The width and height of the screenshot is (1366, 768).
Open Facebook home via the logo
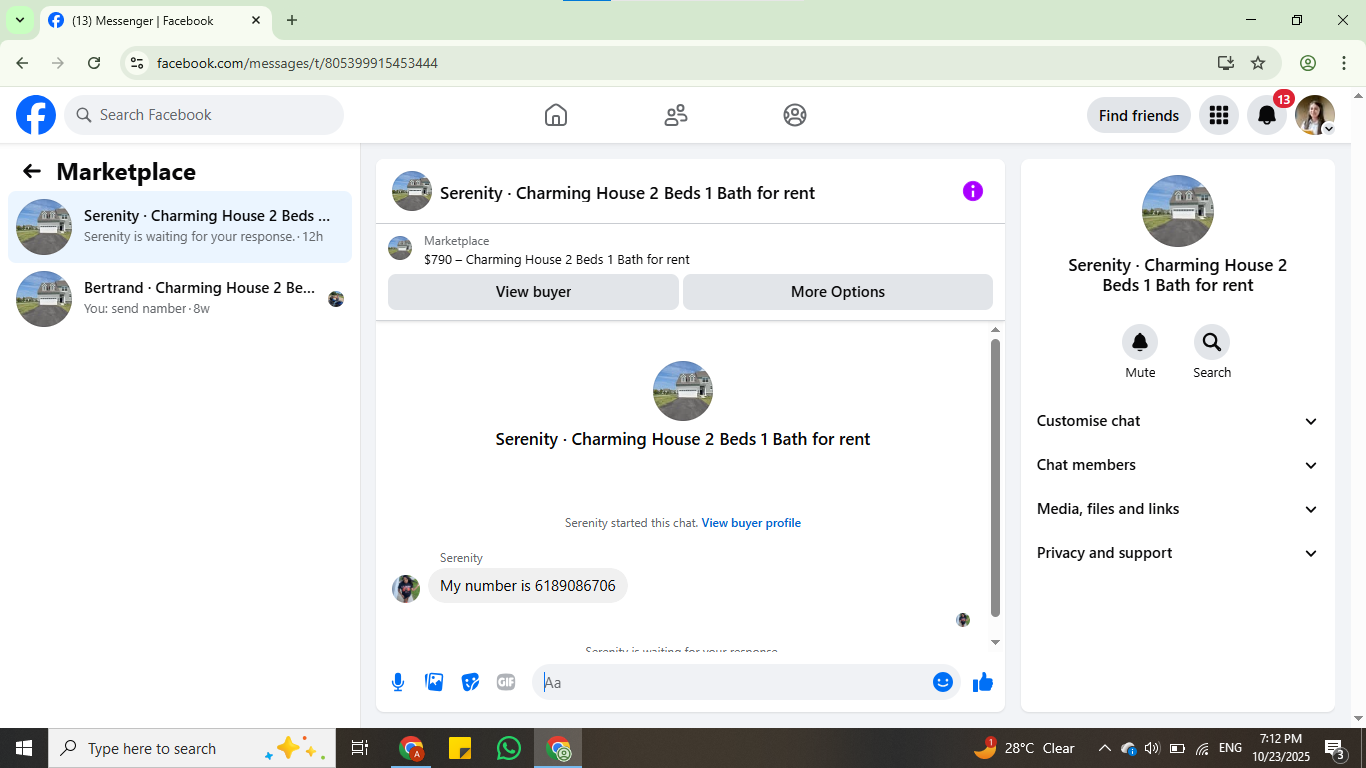point(36,115)
